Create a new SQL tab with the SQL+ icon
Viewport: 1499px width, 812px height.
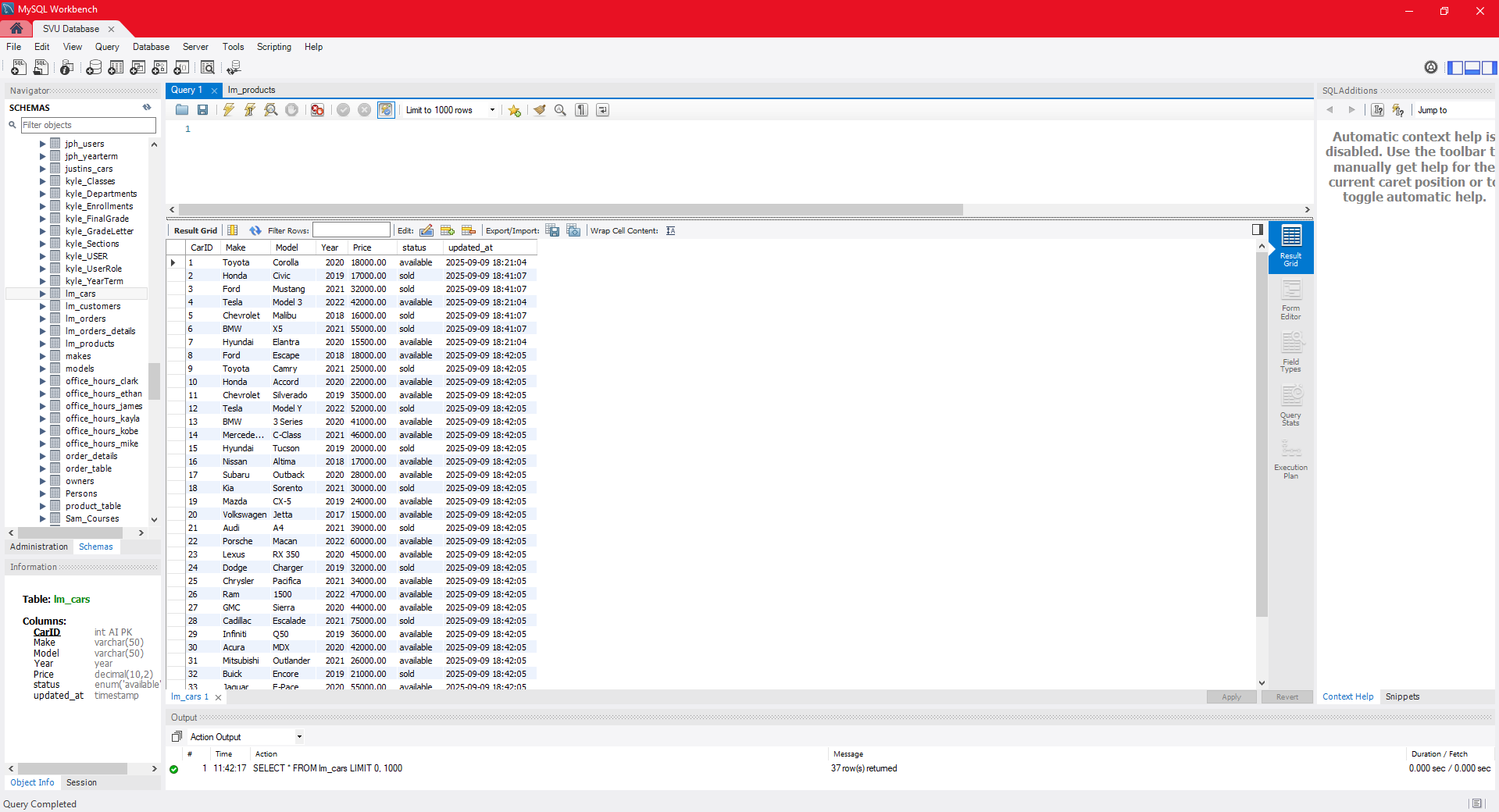[x=17, y=68]
